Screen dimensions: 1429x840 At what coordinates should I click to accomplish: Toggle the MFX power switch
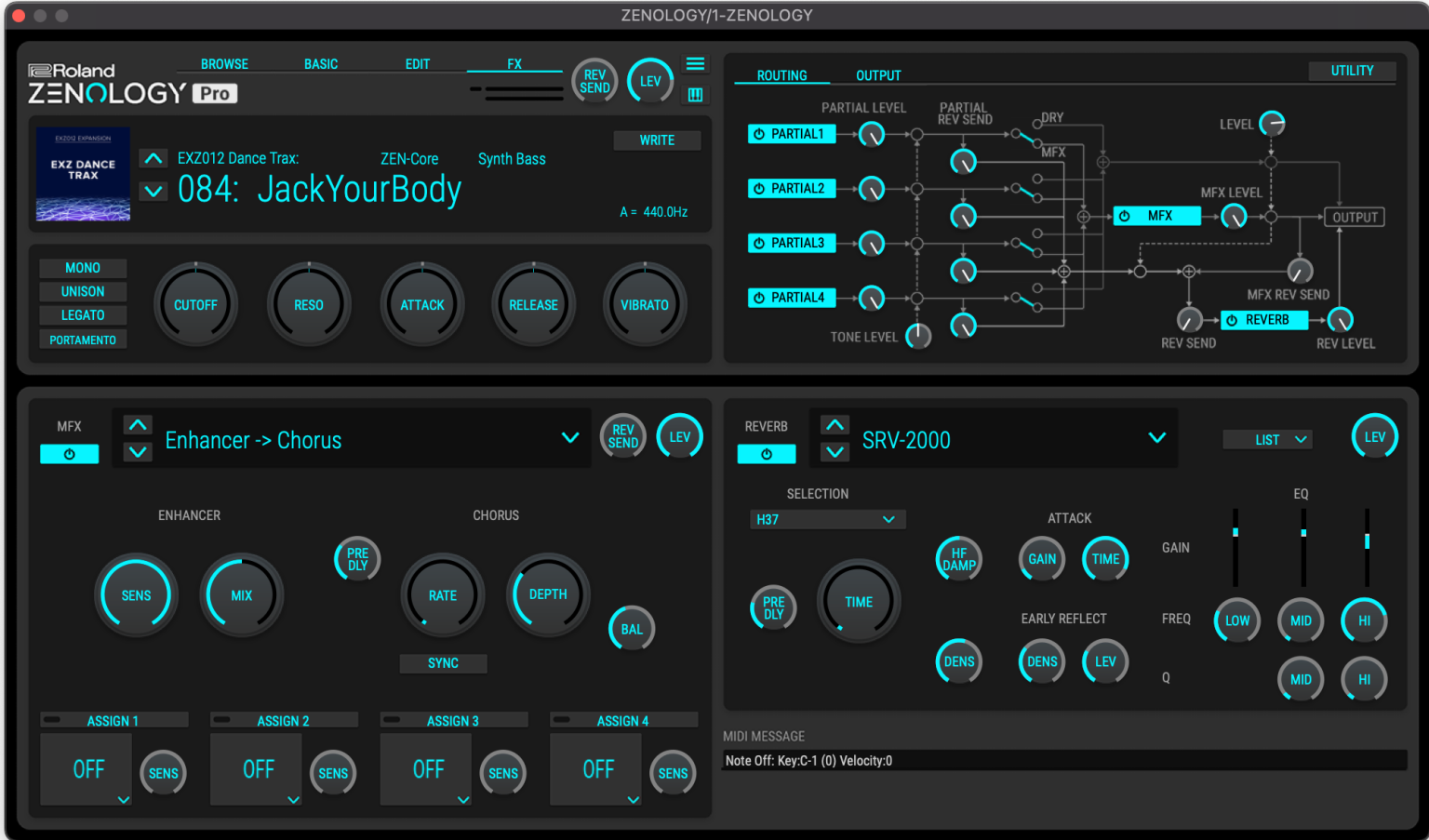pos(70,453)
